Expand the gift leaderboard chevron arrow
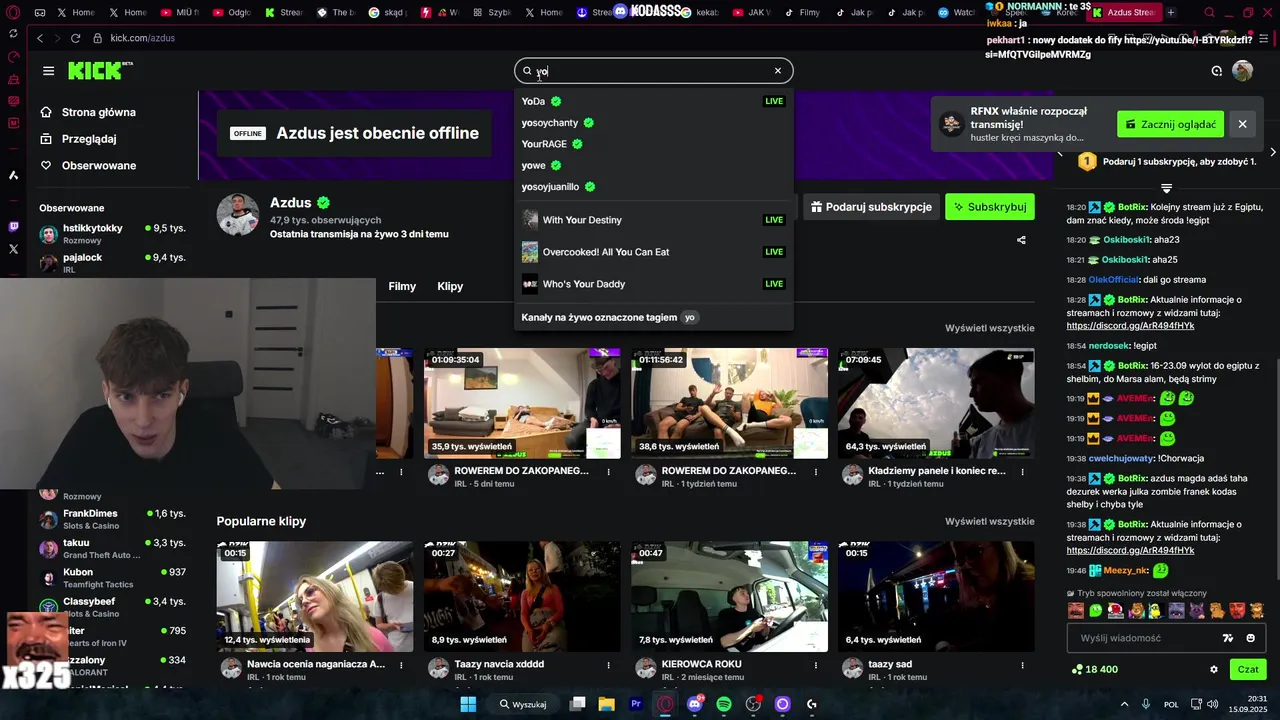1280x720 pixels. tap(1166, 188)
